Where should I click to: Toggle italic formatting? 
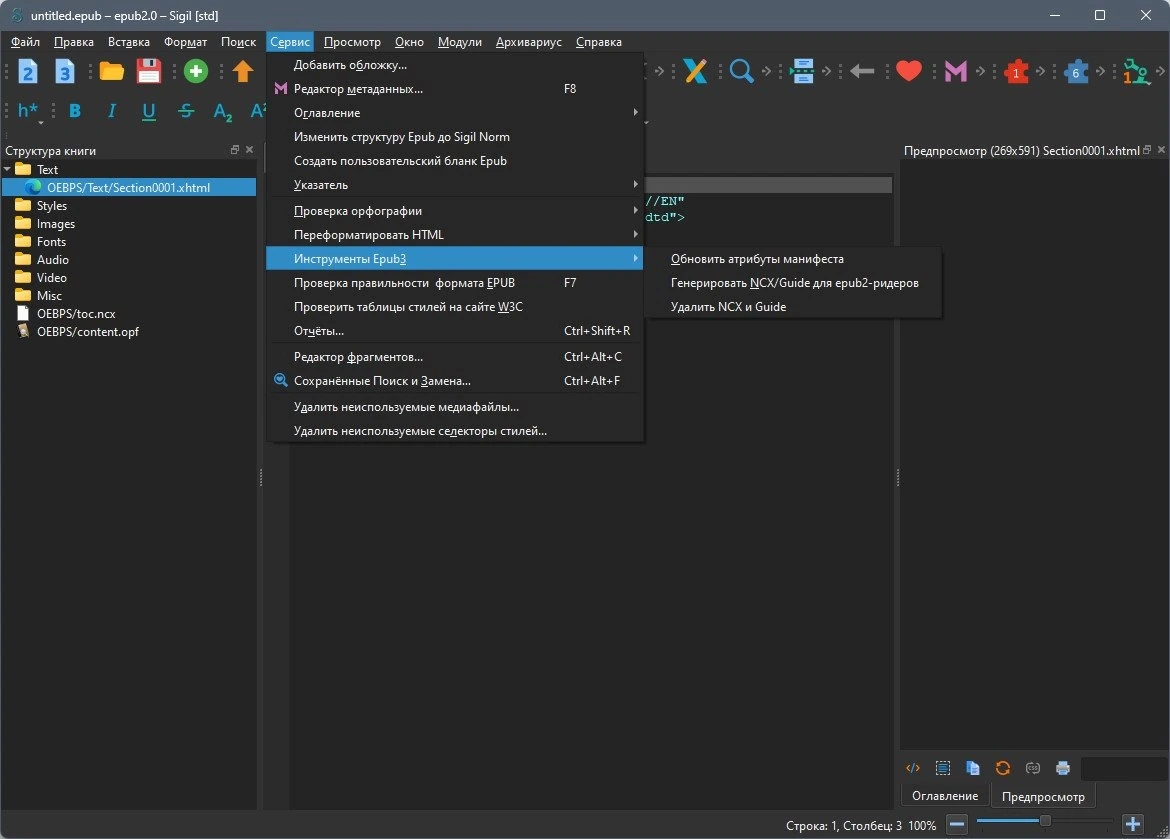pyautogui.click(x=112, y=111)
